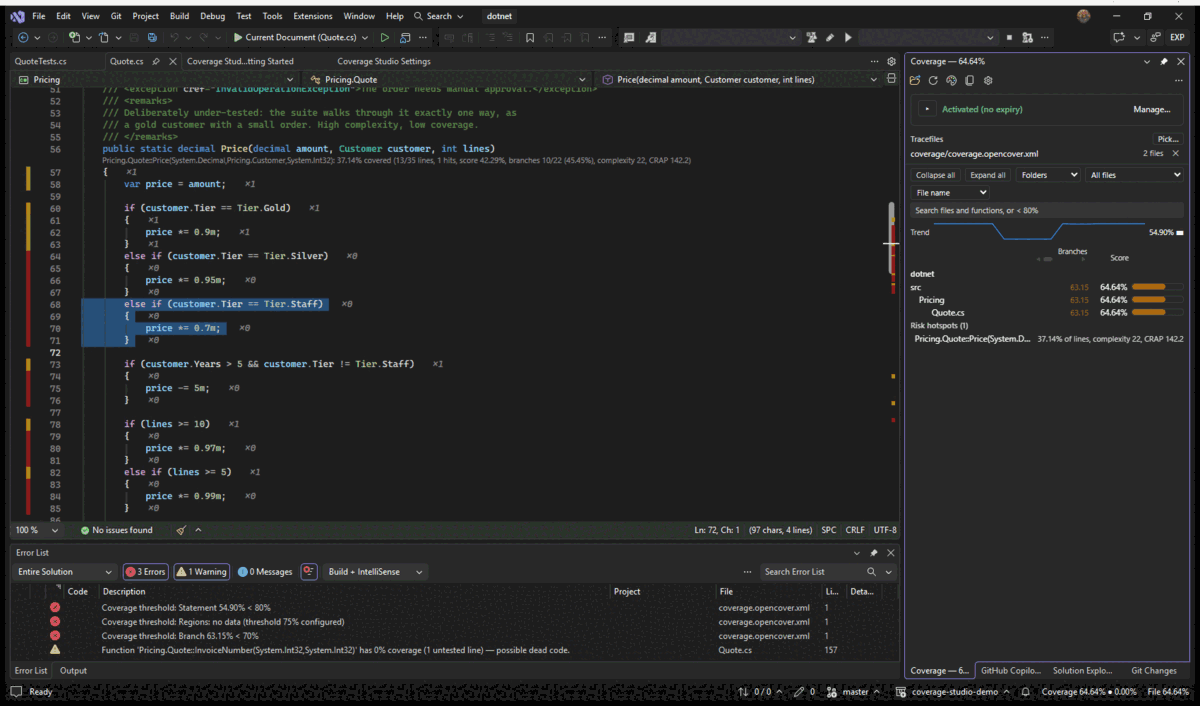Pin the Quote.cs tab
1200x706 pixels.
click(x=156, y=61)
